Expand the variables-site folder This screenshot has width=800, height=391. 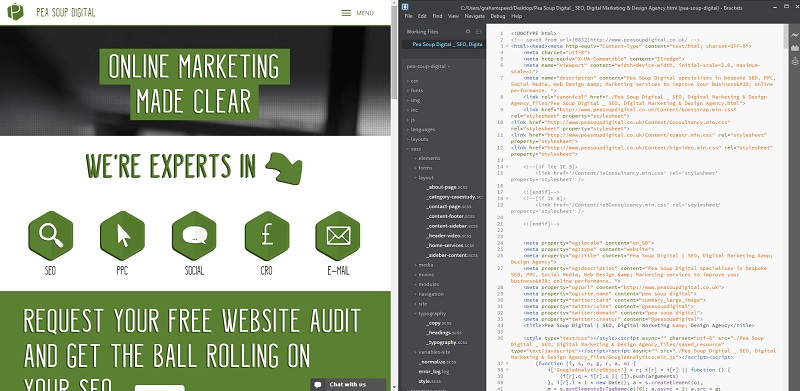pyautogui.click(x=433, y=352)
